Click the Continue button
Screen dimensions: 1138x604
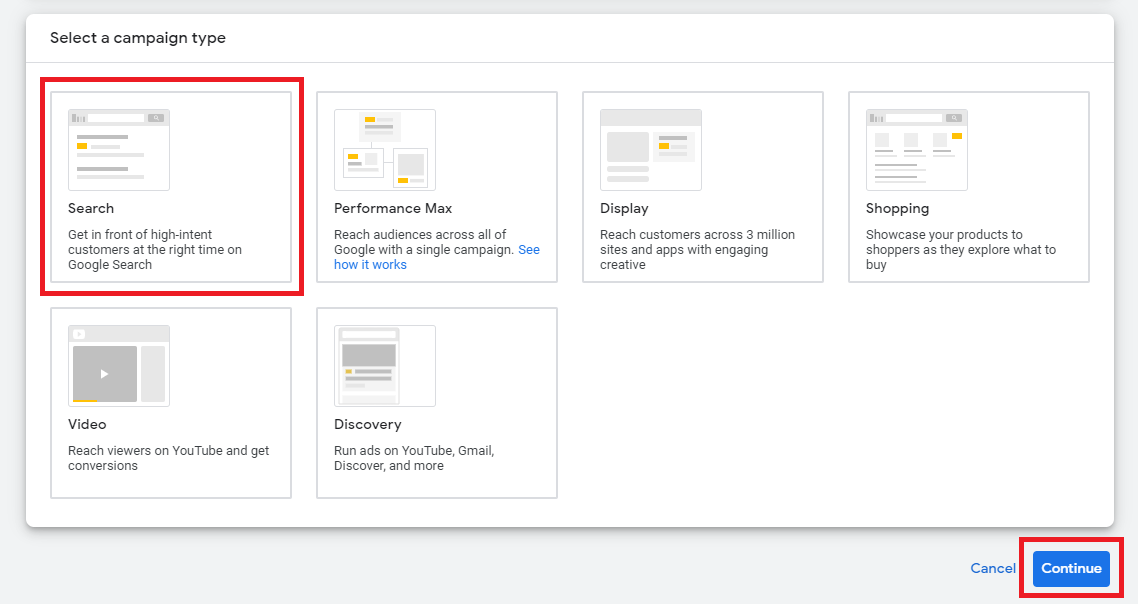1071,568
